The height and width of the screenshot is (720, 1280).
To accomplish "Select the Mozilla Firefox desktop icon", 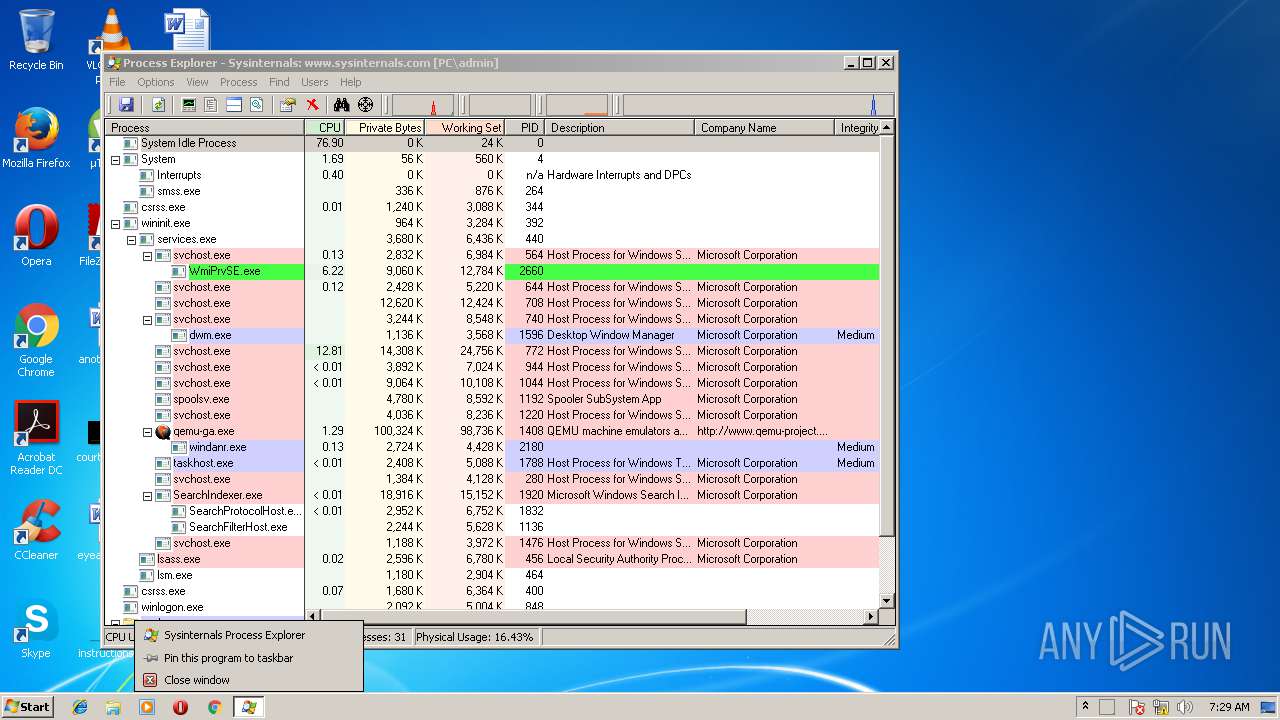I will coord(36,138).
